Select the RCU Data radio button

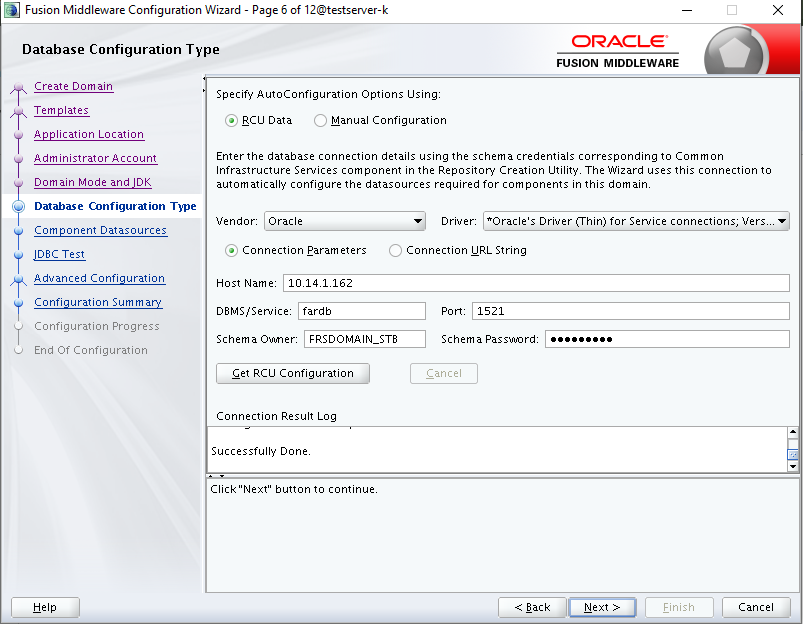pyautogui.click(x=231, y=120)
